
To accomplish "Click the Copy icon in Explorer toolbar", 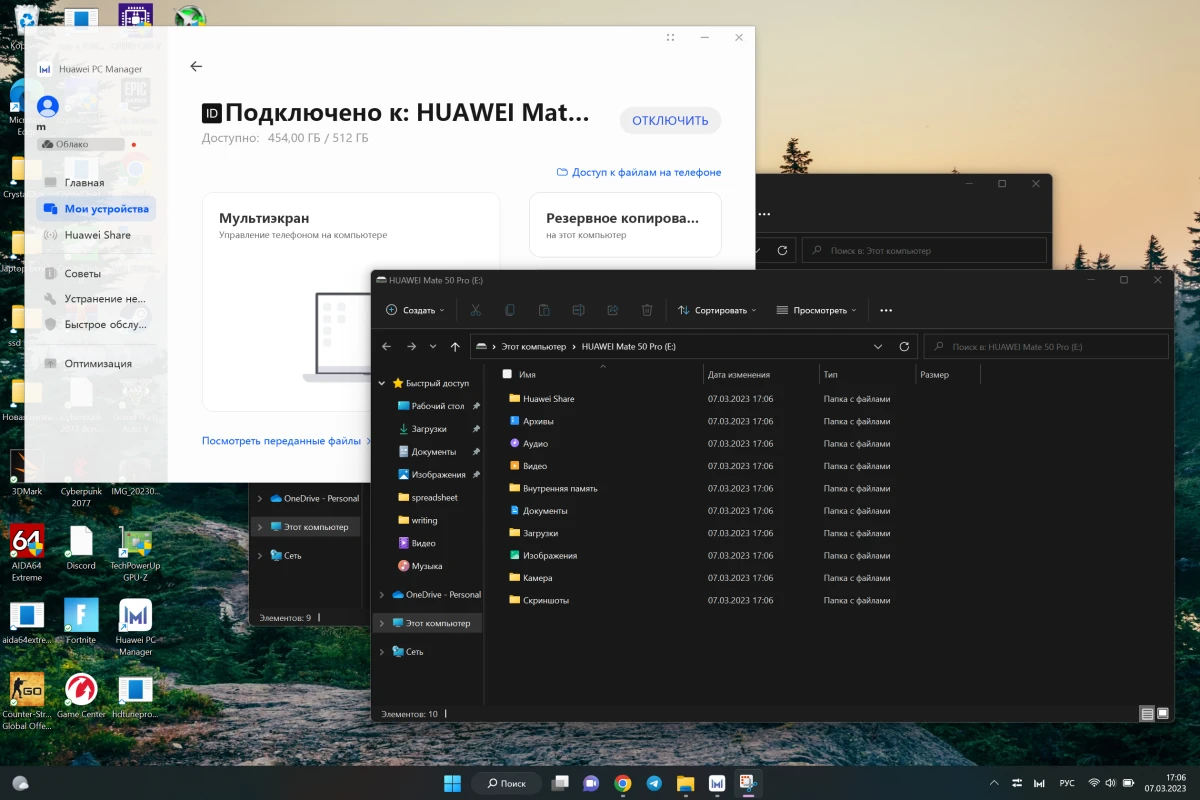I will [x=510, y=310].
